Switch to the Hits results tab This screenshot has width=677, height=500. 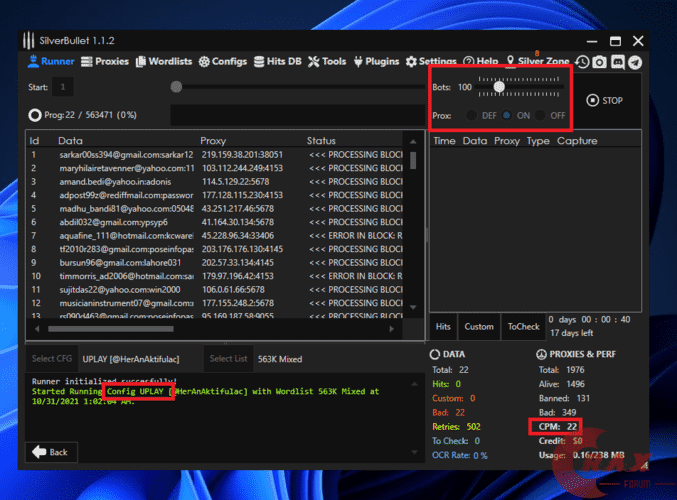pyautogui.click(x=443, y=327)
